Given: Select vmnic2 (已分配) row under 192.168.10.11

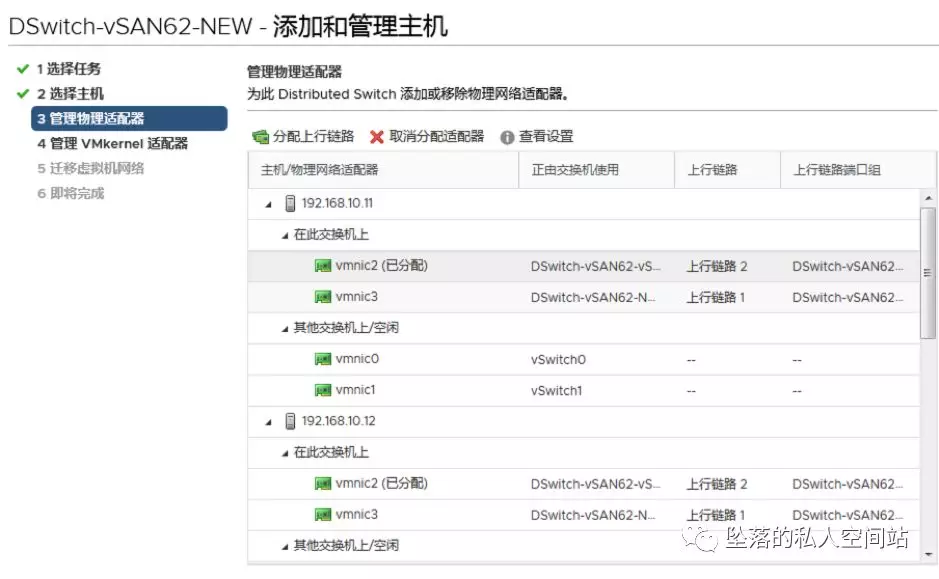Looking at the screenshot, I should (x=584, y=266).
